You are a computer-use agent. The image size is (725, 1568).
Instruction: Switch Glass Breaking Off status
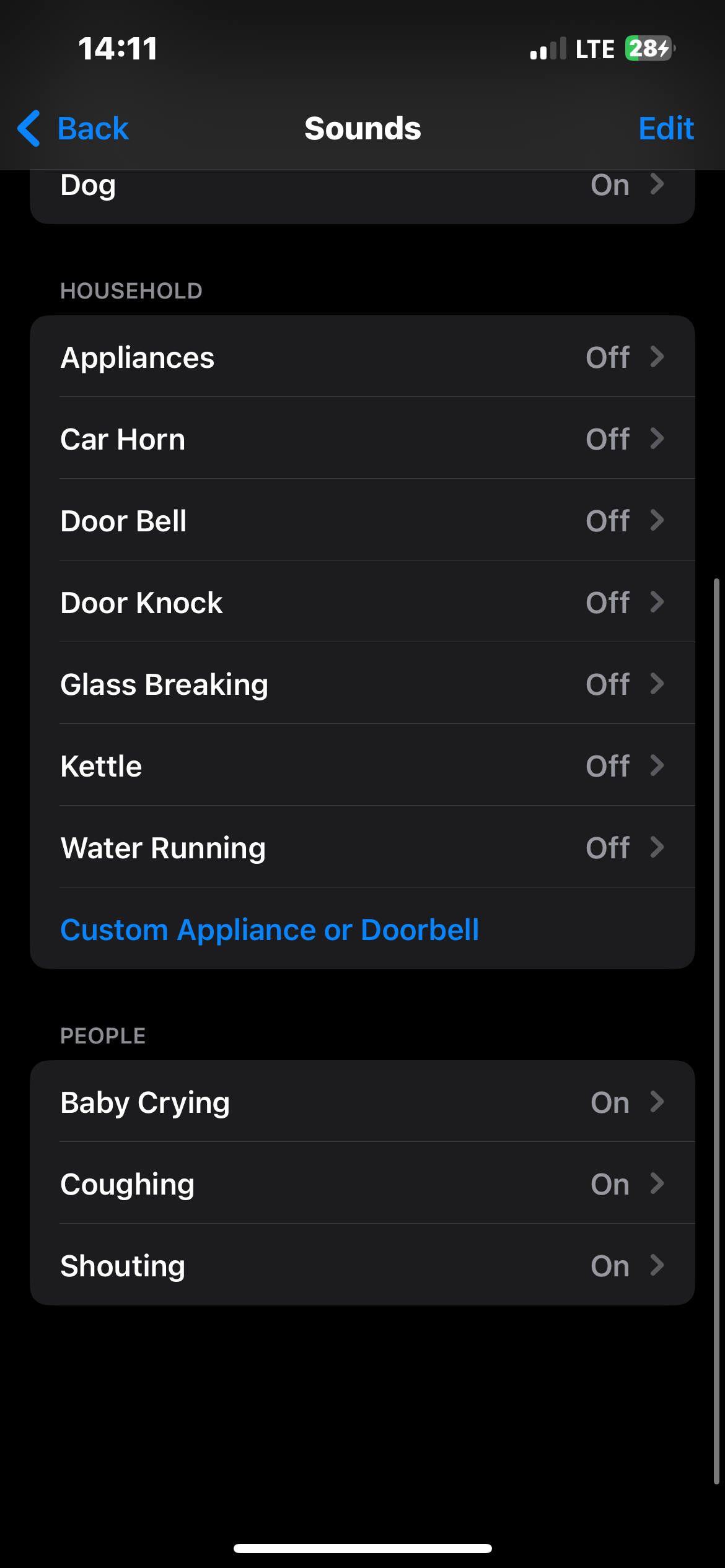point(607,684)
